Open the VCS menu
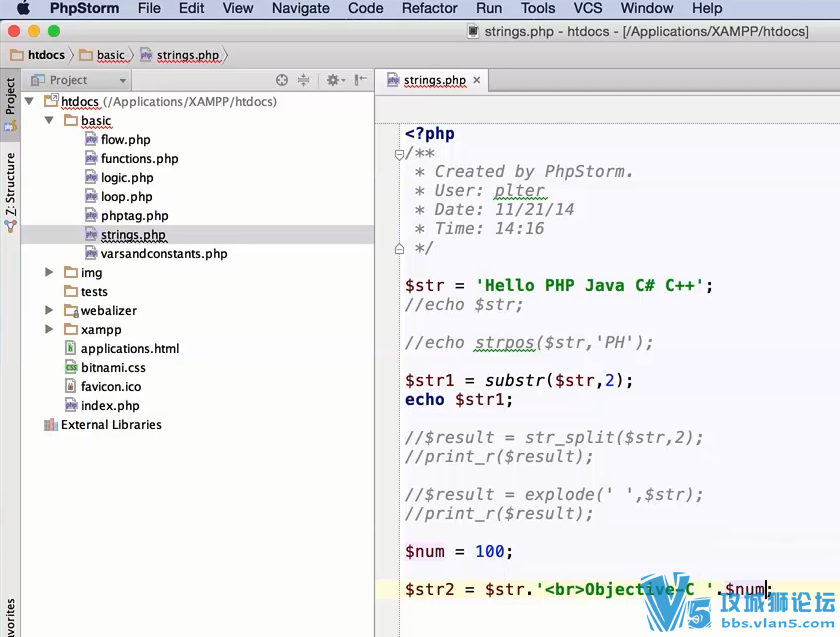The width and height of the screenshot is (840, 637). [x=588, y=8]
